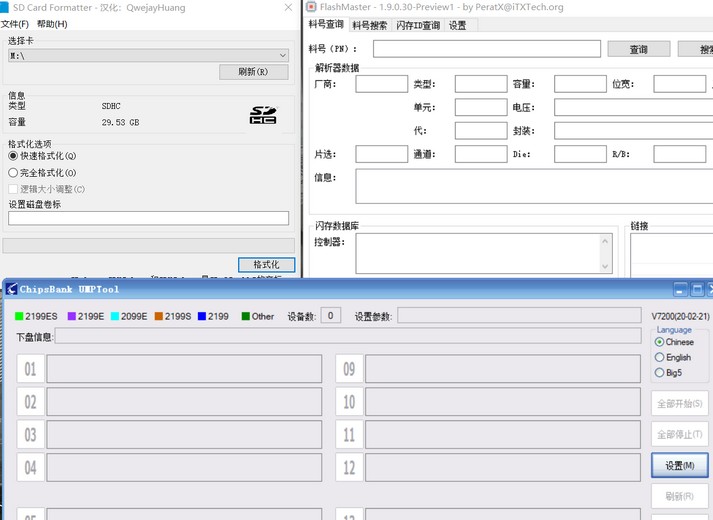
Task: Click the up arrow in 控制器 list scrollbar
Action: click(x=605, y=242)
